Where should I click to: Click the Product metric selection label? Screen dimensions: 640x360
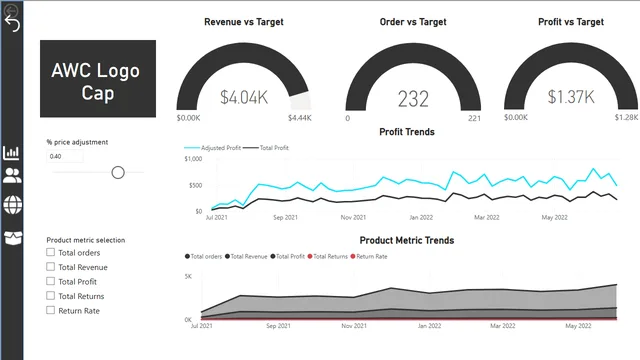[86, 240]
